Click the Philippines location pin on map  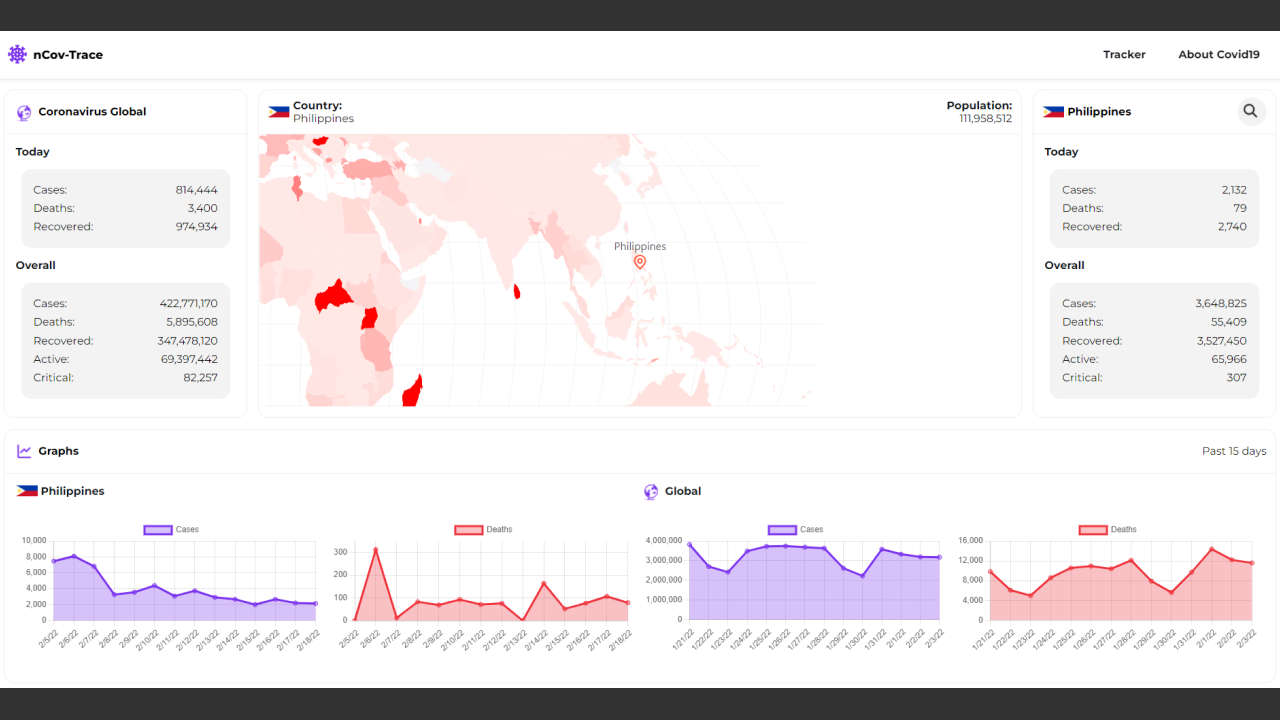coord(640,262)
